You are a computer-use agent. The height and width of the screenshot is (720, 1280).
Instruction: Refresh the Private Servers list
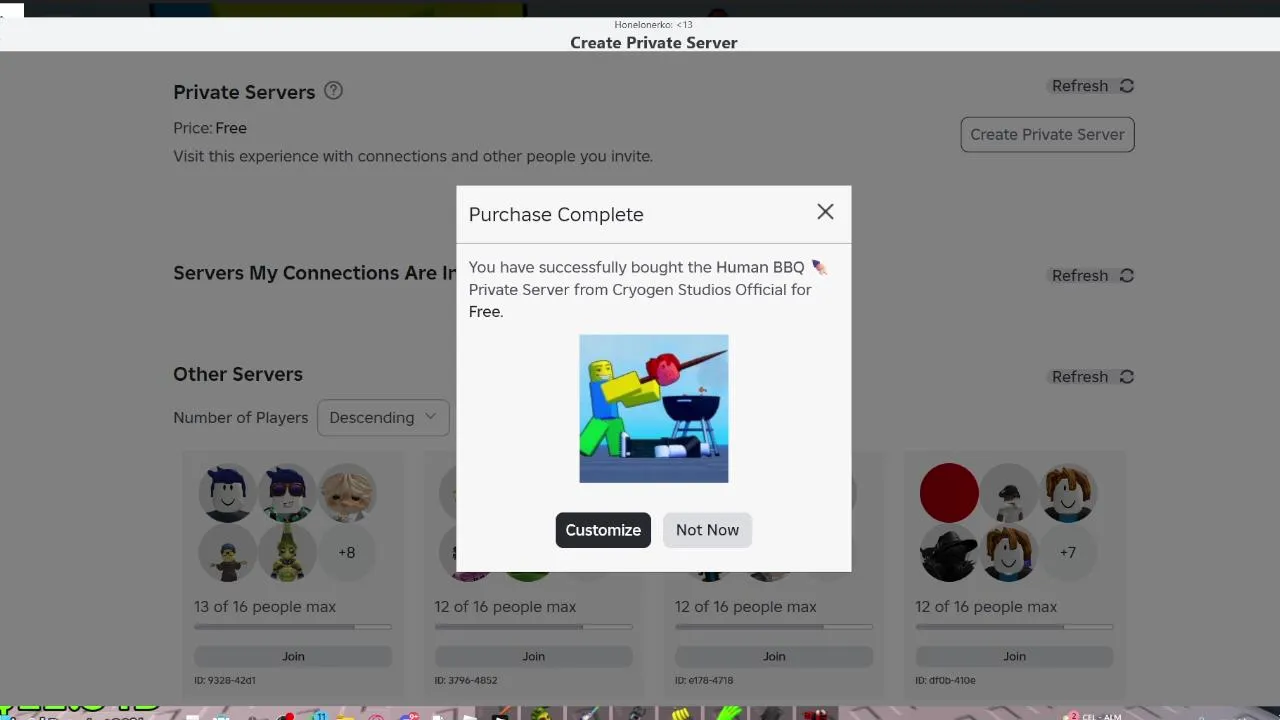click(x=1092, y=86)
